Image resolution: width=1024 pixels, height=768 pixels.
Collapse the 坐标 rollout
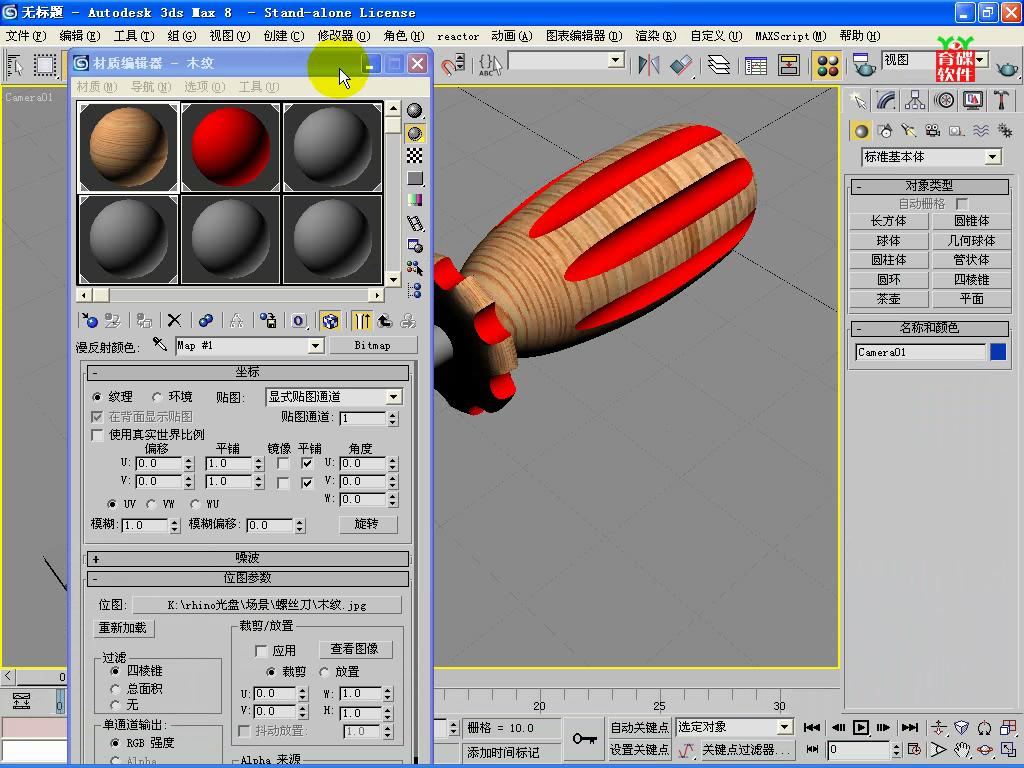pos(248,372)
